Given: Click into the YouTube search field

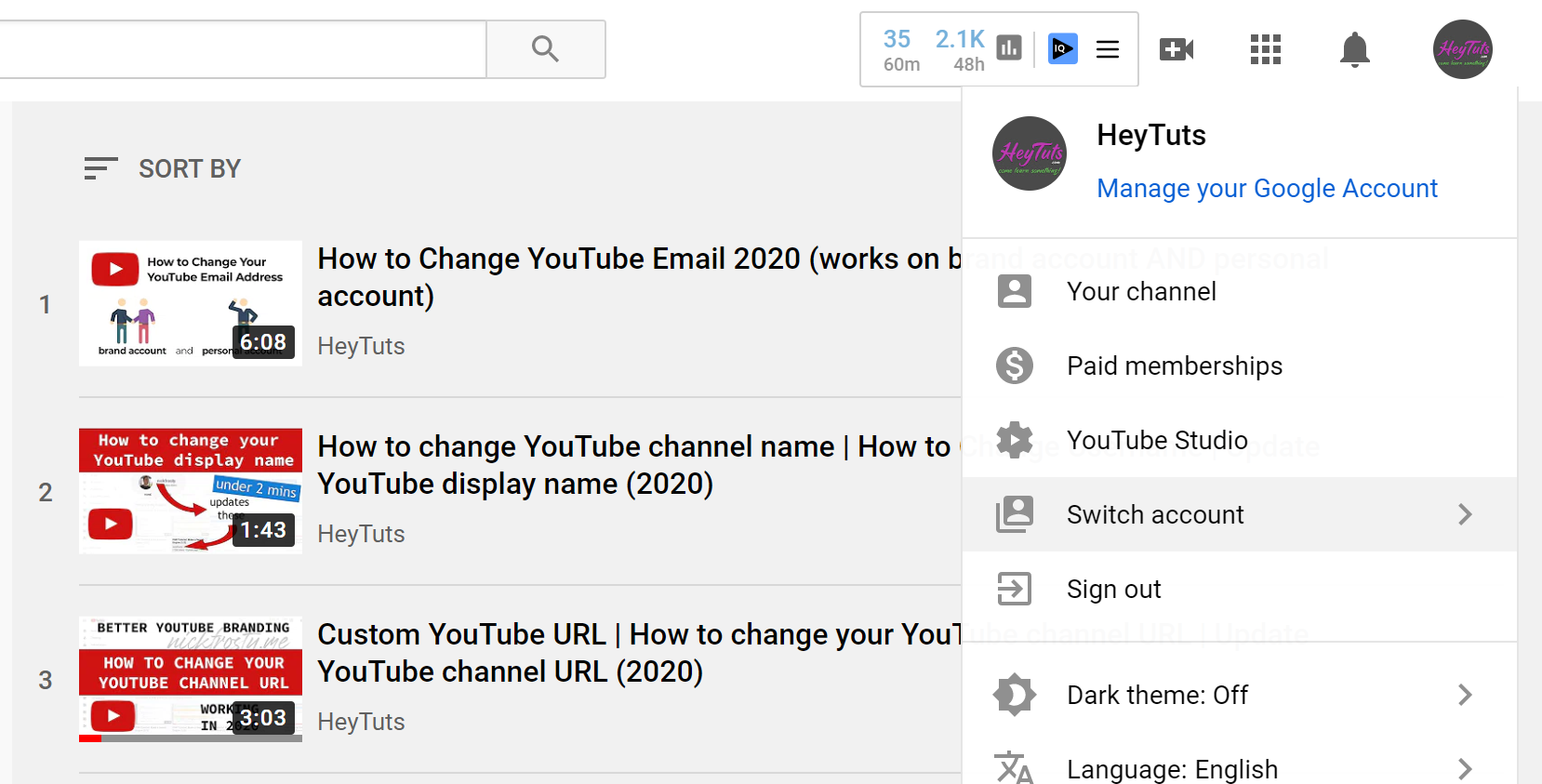Looking at the screenshot, I should [242, 49].
